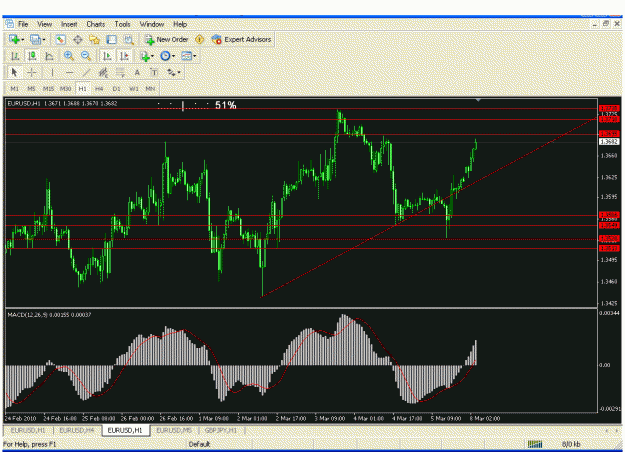This screenshot has width=625, height=452.
Task: Select the Fibonacci Retracement tool
Action: click(120, 73)
